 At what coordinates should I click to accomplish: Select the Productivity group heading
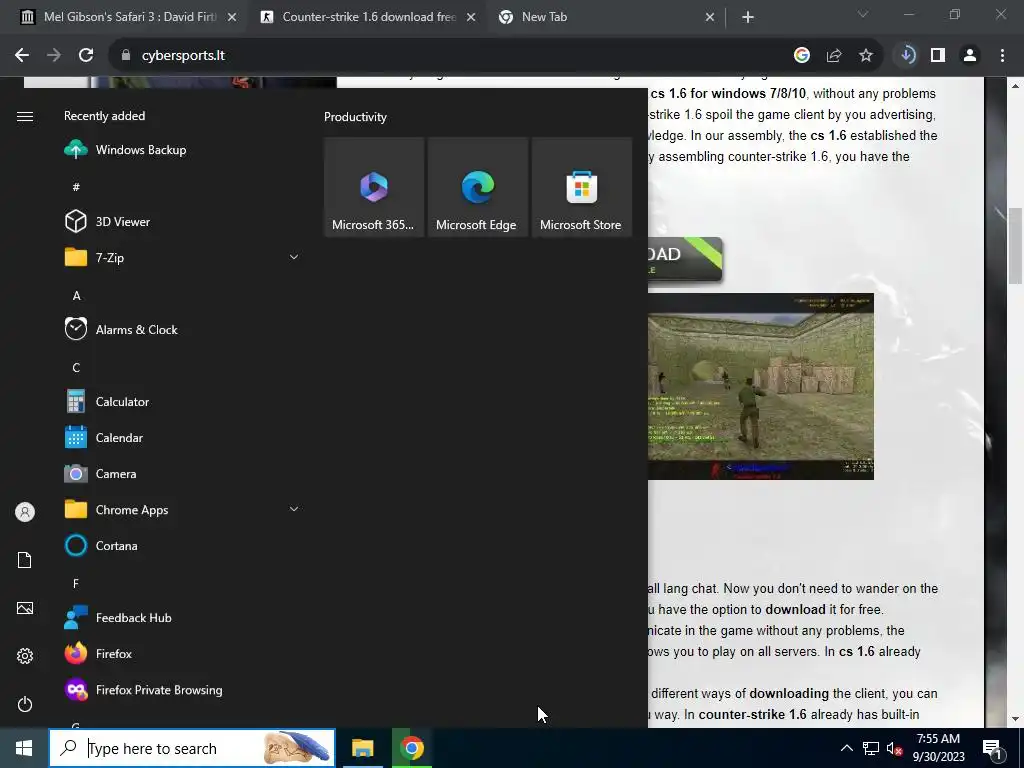(355, 117)
